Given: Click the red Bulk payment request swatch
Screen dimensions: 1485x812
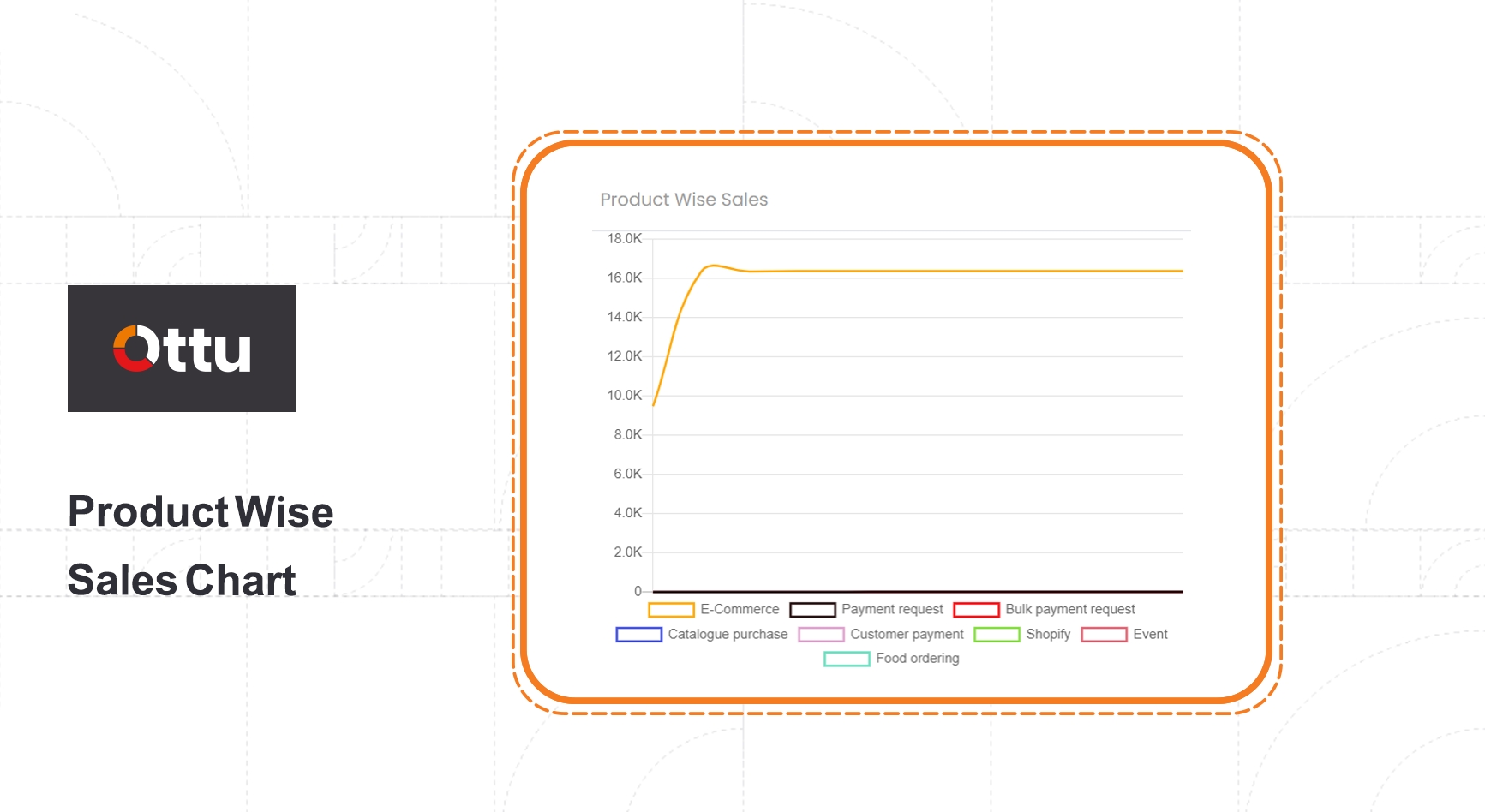Looking at the screenshot, I should pos(976,610).
